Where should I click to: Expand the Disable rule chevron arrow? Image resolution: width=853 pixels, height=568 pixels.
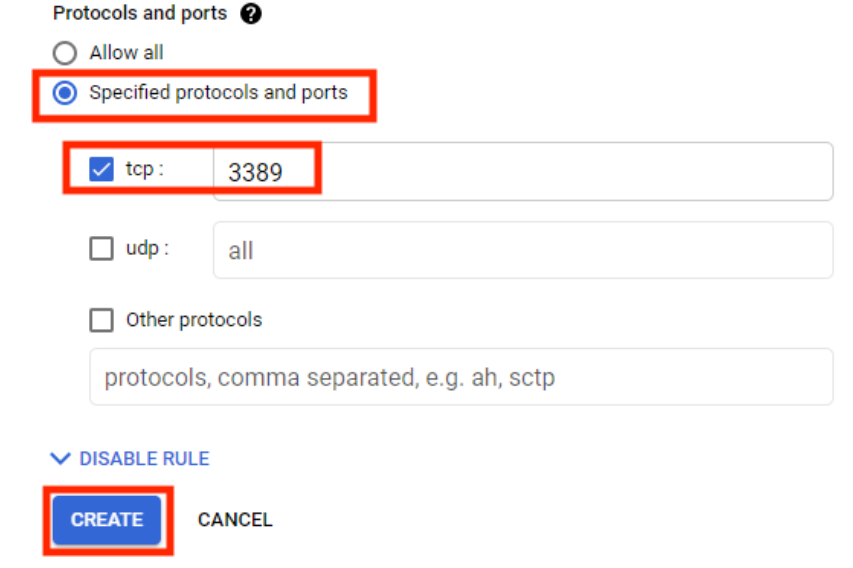(61, 459)
